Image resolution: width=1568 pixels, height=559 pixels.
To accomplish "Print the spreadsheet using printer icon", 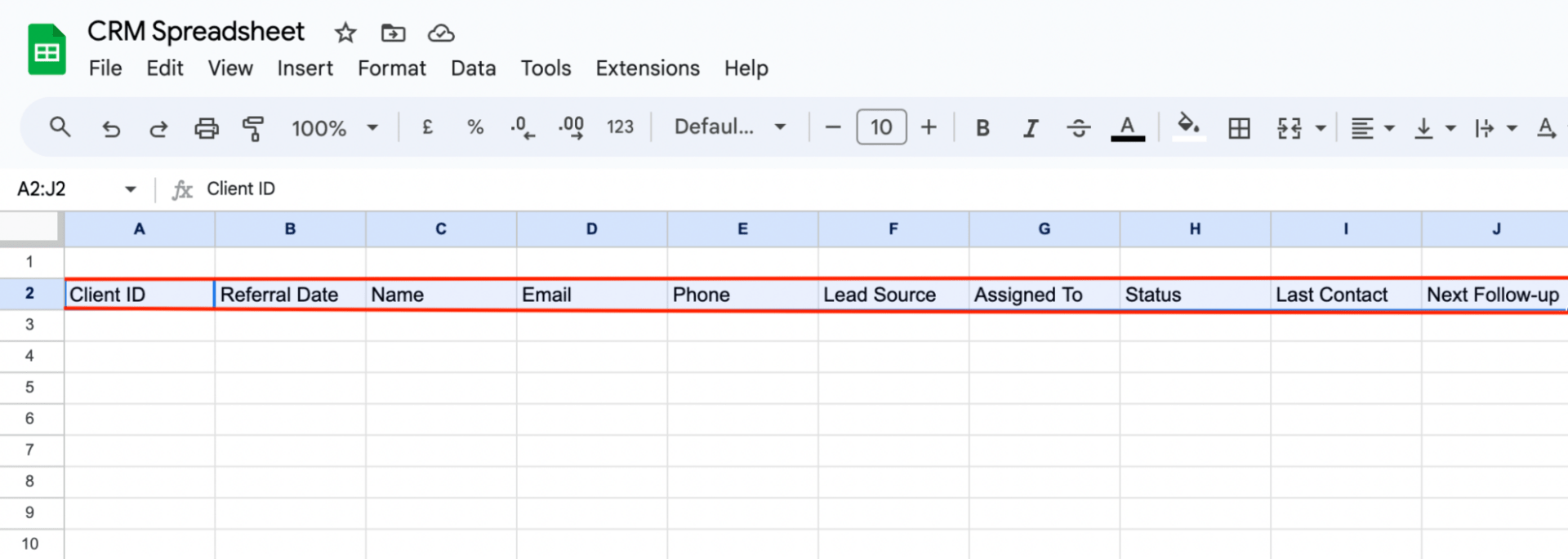I will (206, 128).
